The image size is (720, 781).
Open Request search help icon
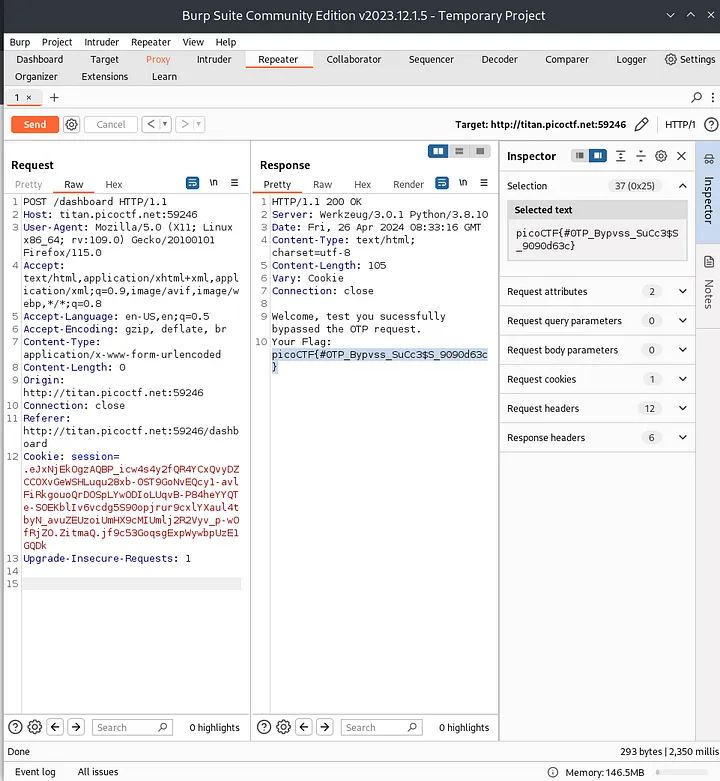pos(15,727)
